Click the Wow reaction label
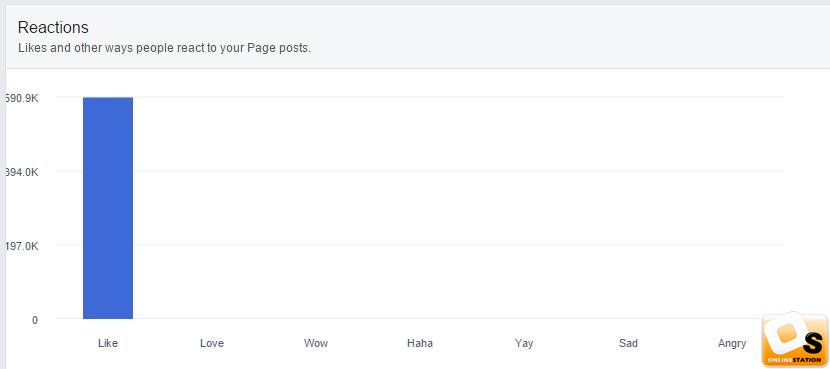 pyautogui.click(x=316, y=343)
